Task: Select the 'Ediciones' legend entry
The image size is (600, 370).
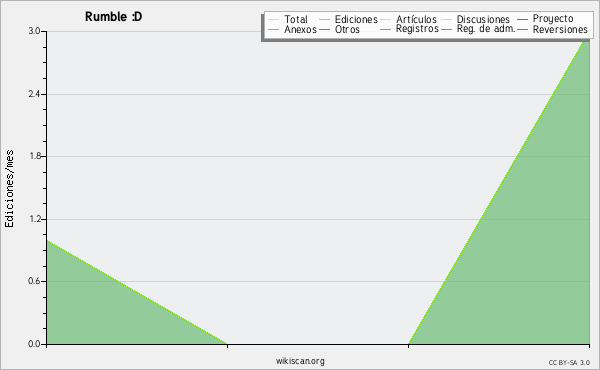Action: (356, 20)
